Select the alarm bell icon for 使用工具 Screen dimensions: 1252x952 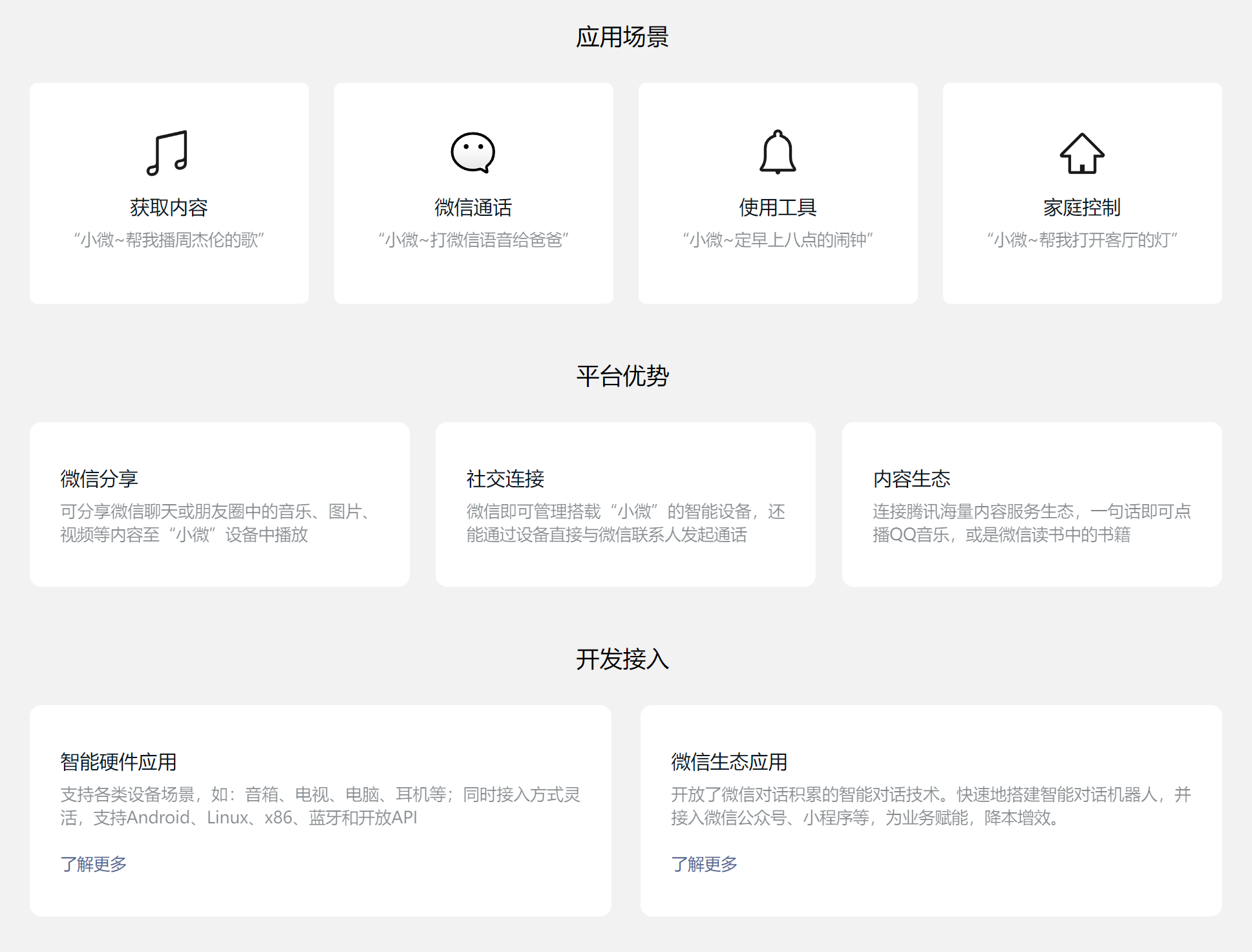tap(777, 153)
